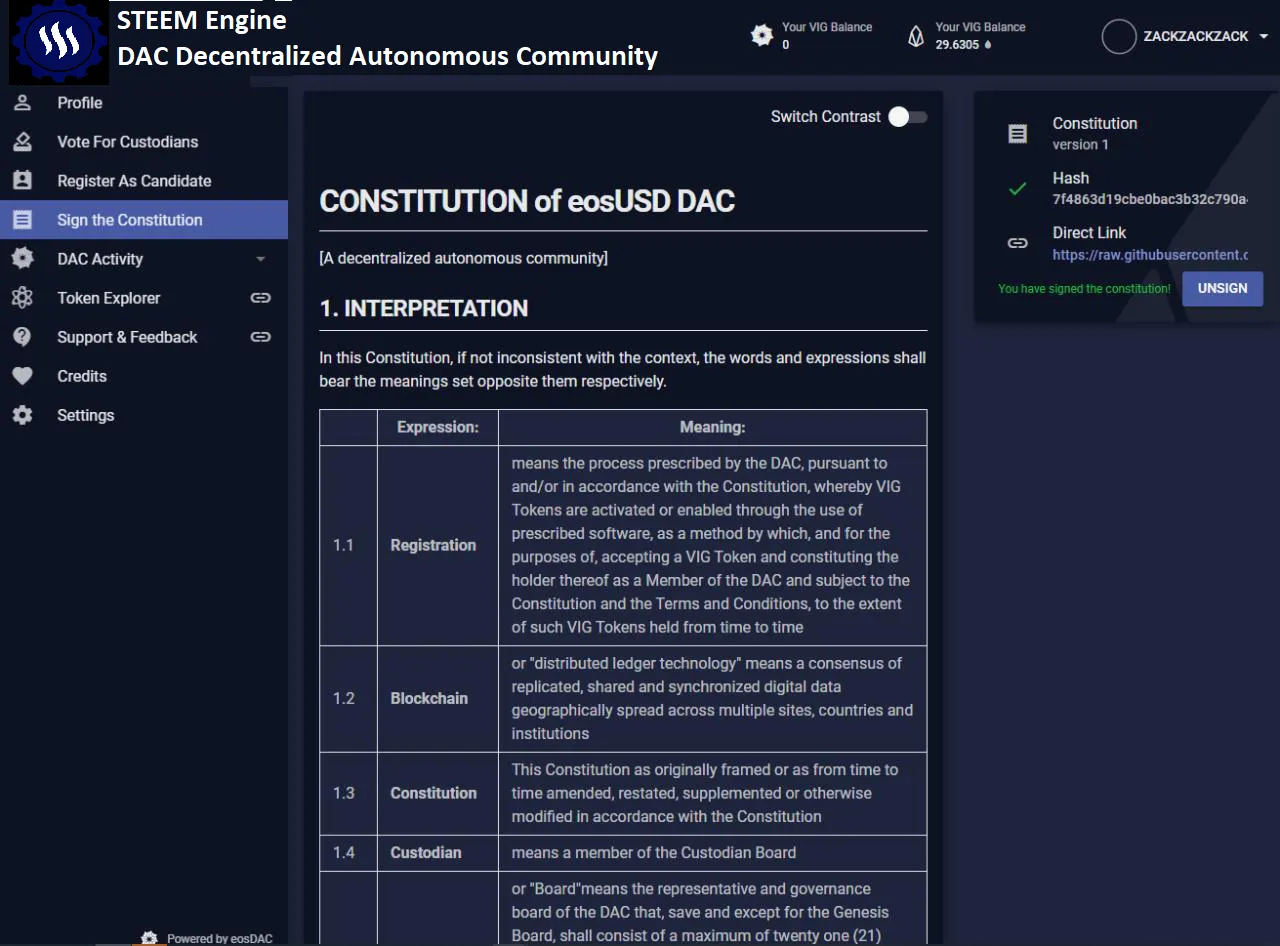The width and height of the screenshot is (1280, 946).
Task: Open Register As Candidate page
Action: click(x=144, y=181)
